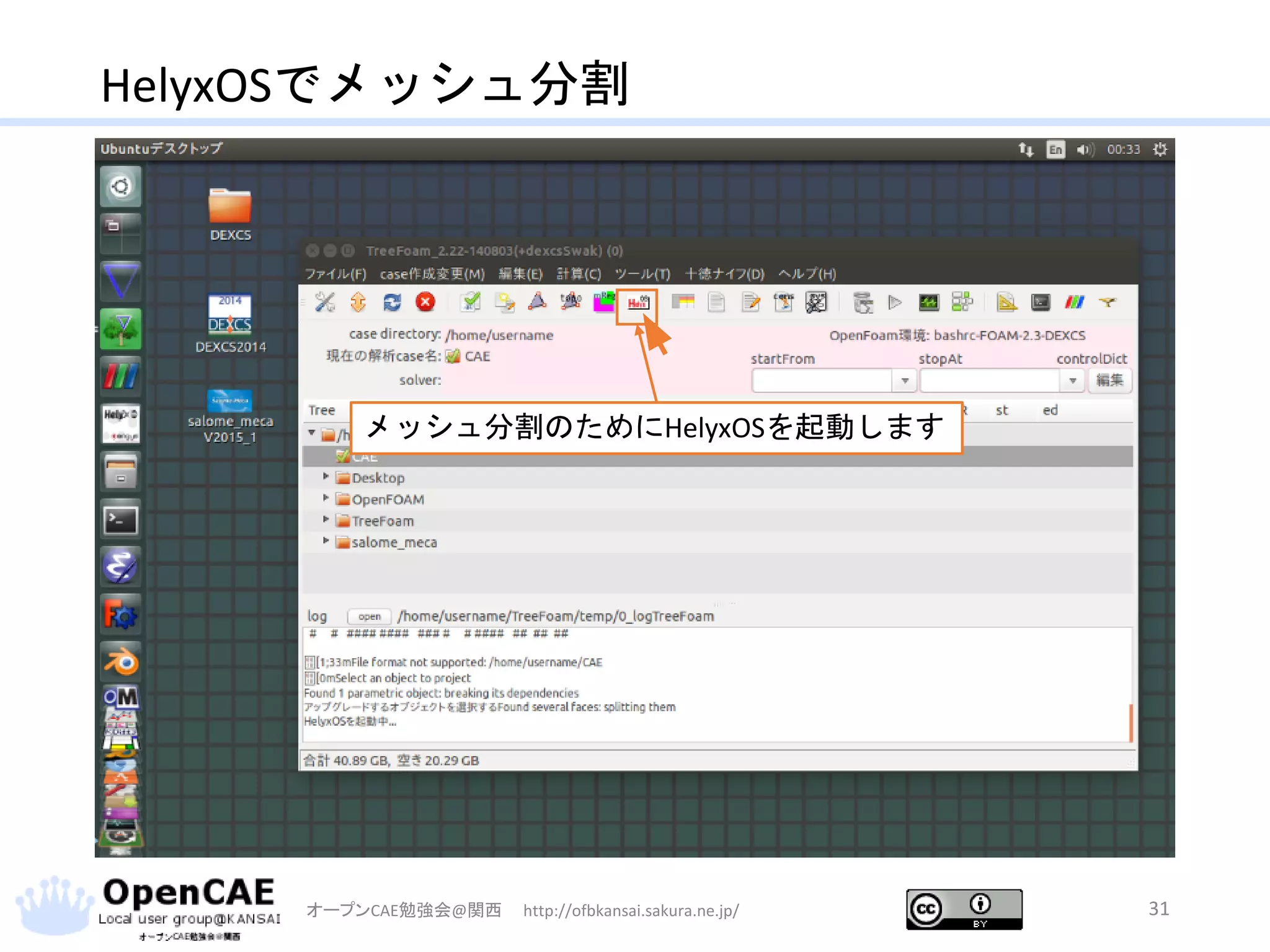This screenshot has height=952, width=1270.
Task: Click the 00:33 clock in top panel
Action: tap(1124, 149)
